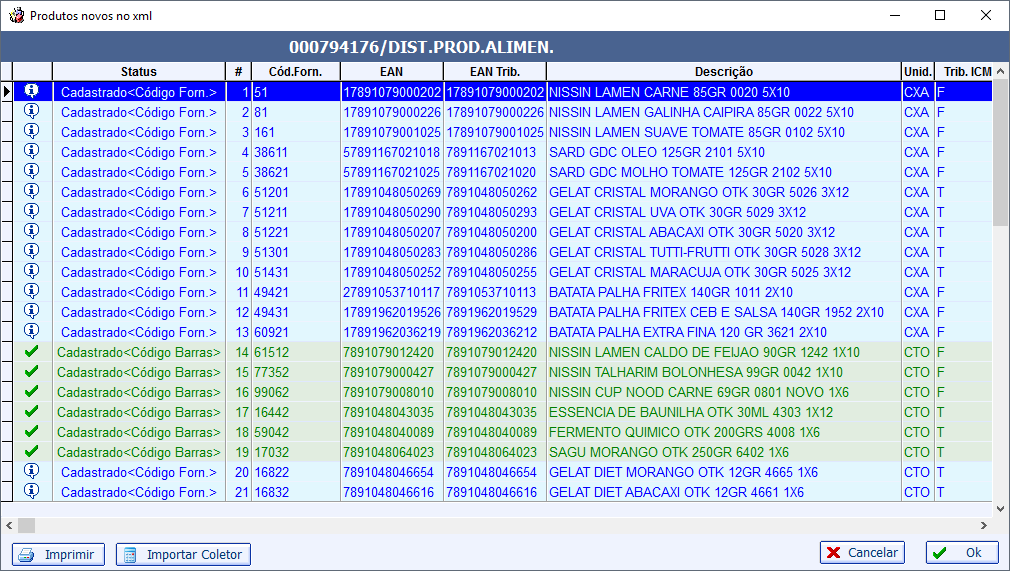Click the Trib. ICM column header
1010x571 pixels.
click(x=964, y=72)
